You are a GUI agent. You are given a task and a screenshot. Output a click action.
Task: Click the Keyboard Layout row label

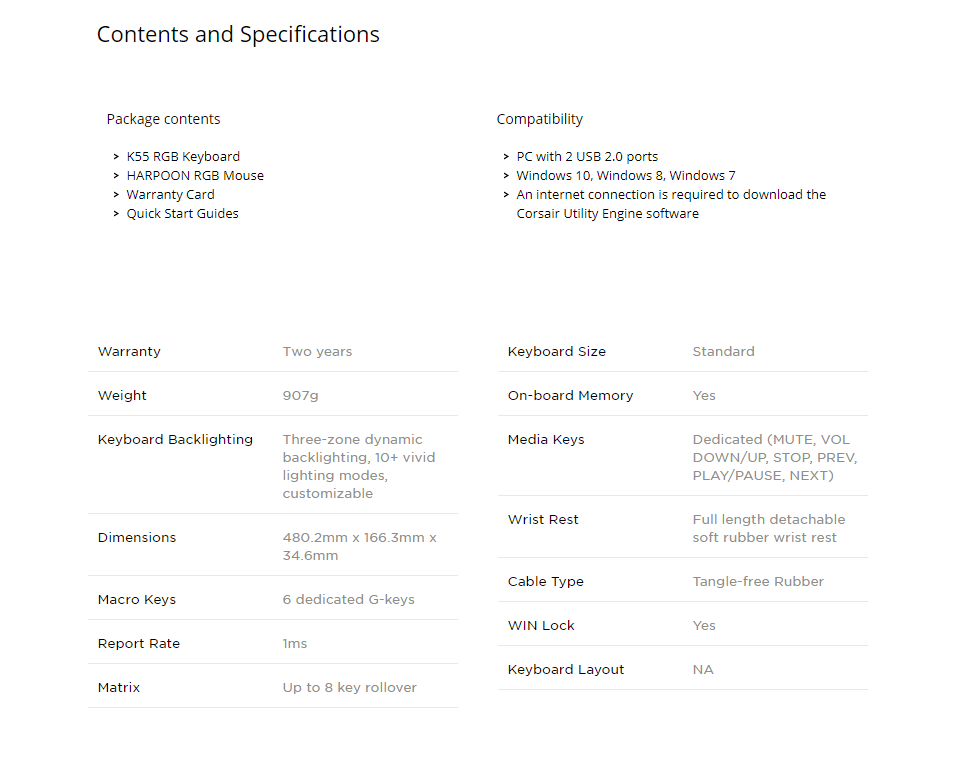pos(566,670)
